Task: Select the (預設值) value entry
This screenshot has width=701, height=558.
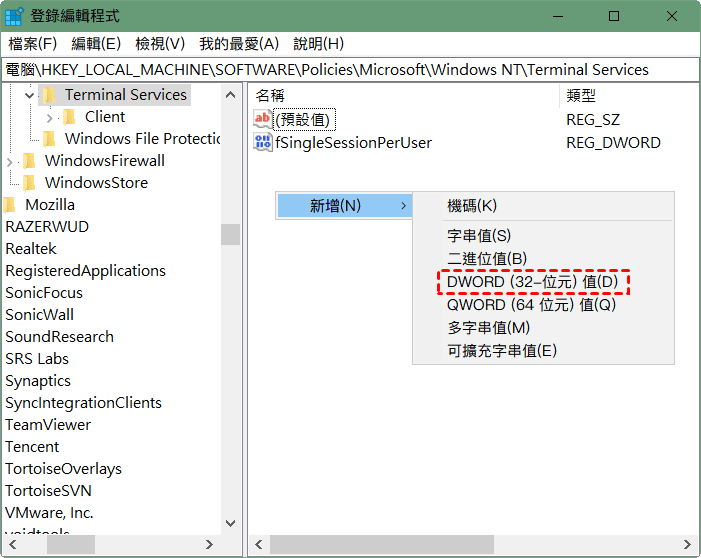Action: point(304,119)
